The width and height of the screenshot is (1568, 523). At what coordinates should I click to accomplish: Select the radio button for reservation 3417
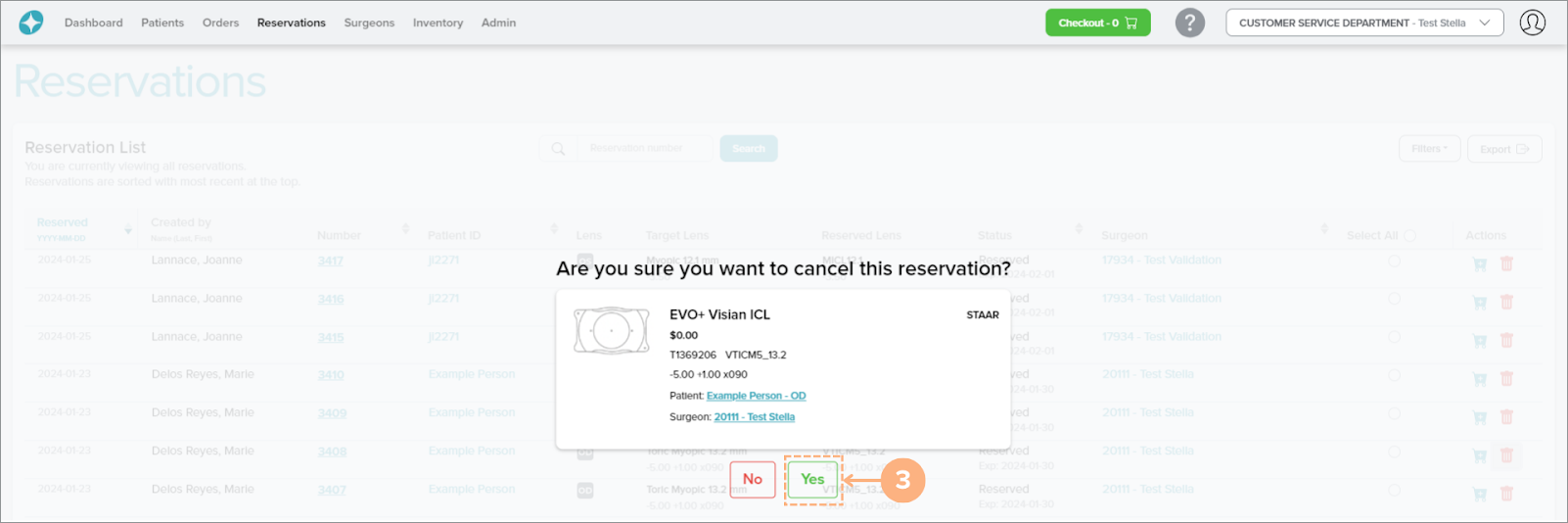(x=1394, y=261)
